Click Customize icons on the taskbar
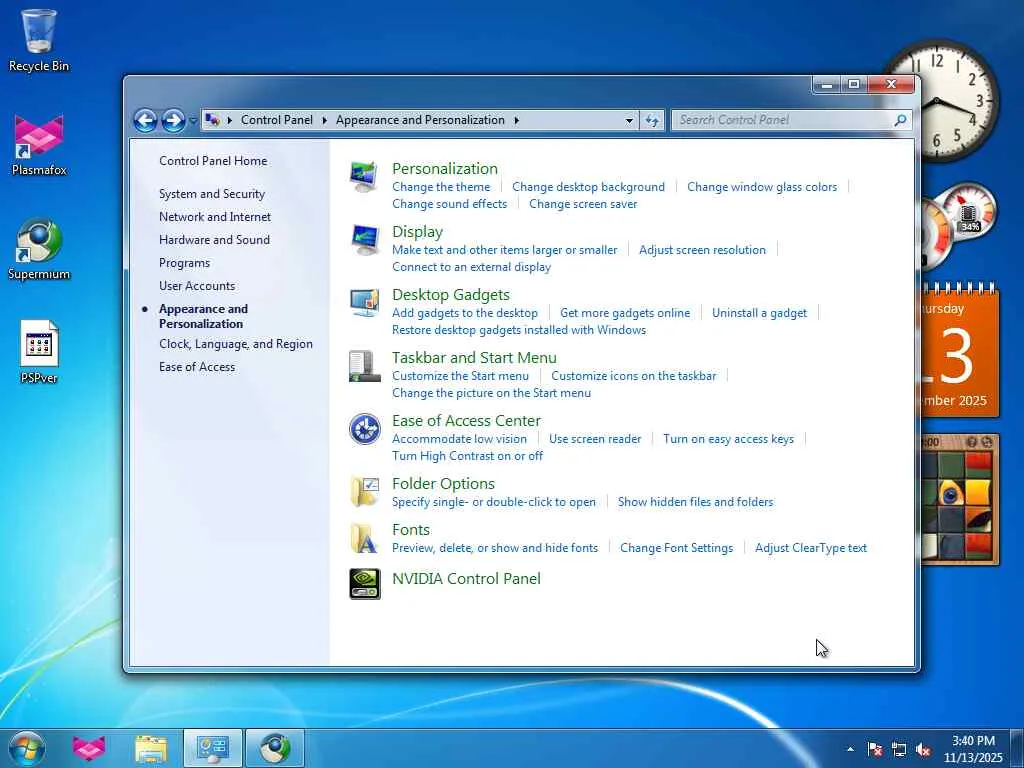Image resolution: width=1024 pixels, height=768 pixels. pyautogui.click(x=633, y=376)
